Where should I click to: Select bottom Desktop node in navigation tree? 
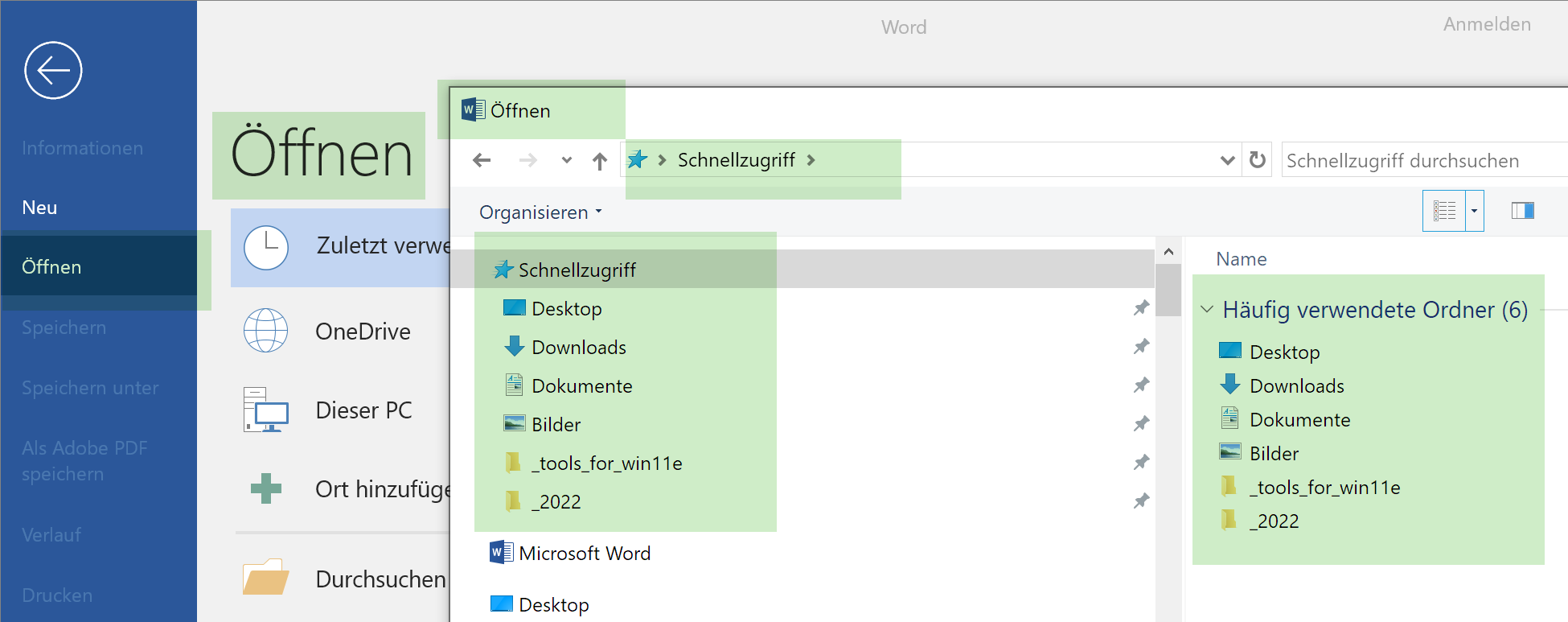[554, 605]
